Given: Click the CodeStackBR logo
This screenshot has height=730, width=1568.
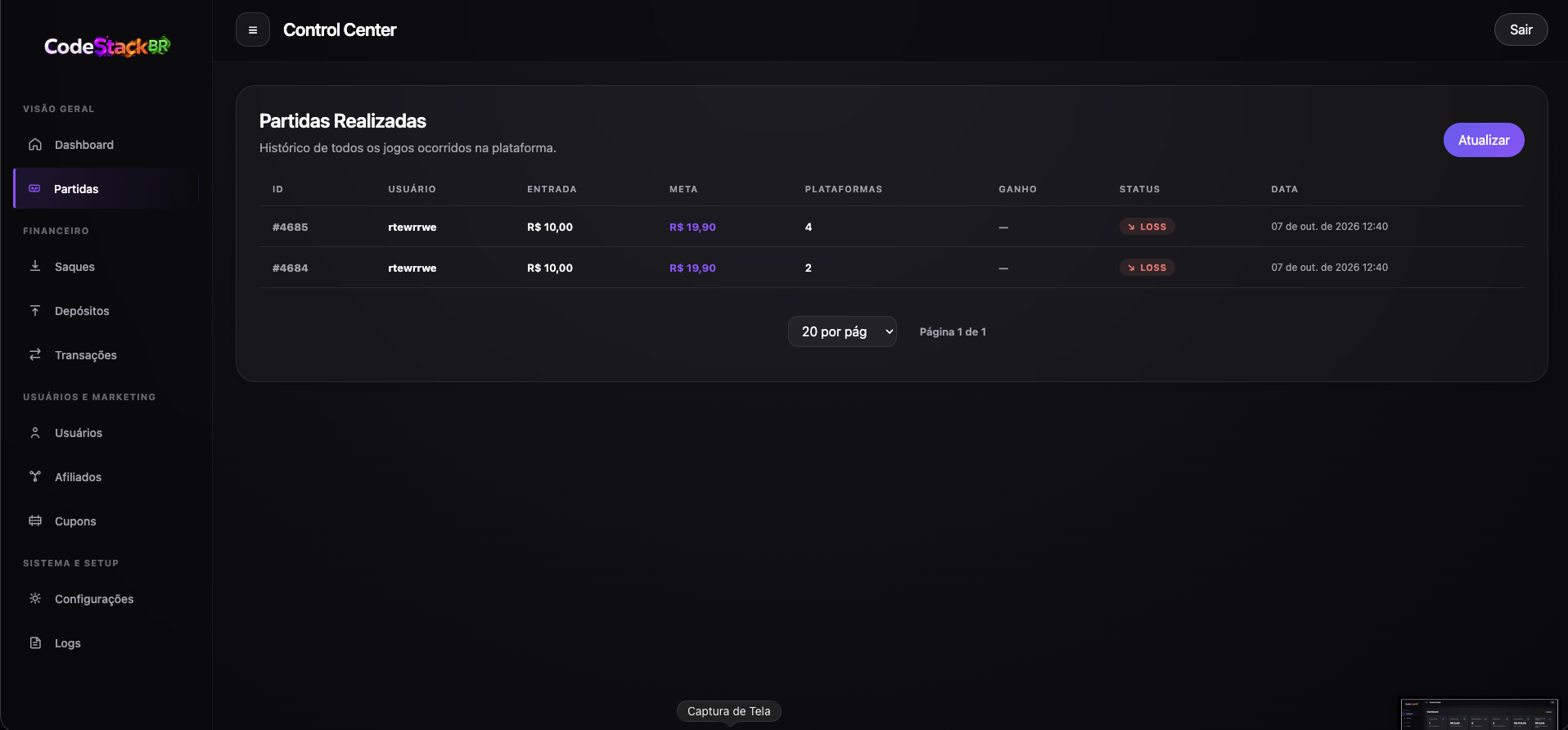Looking at the screenshot, I should point(107,47).
